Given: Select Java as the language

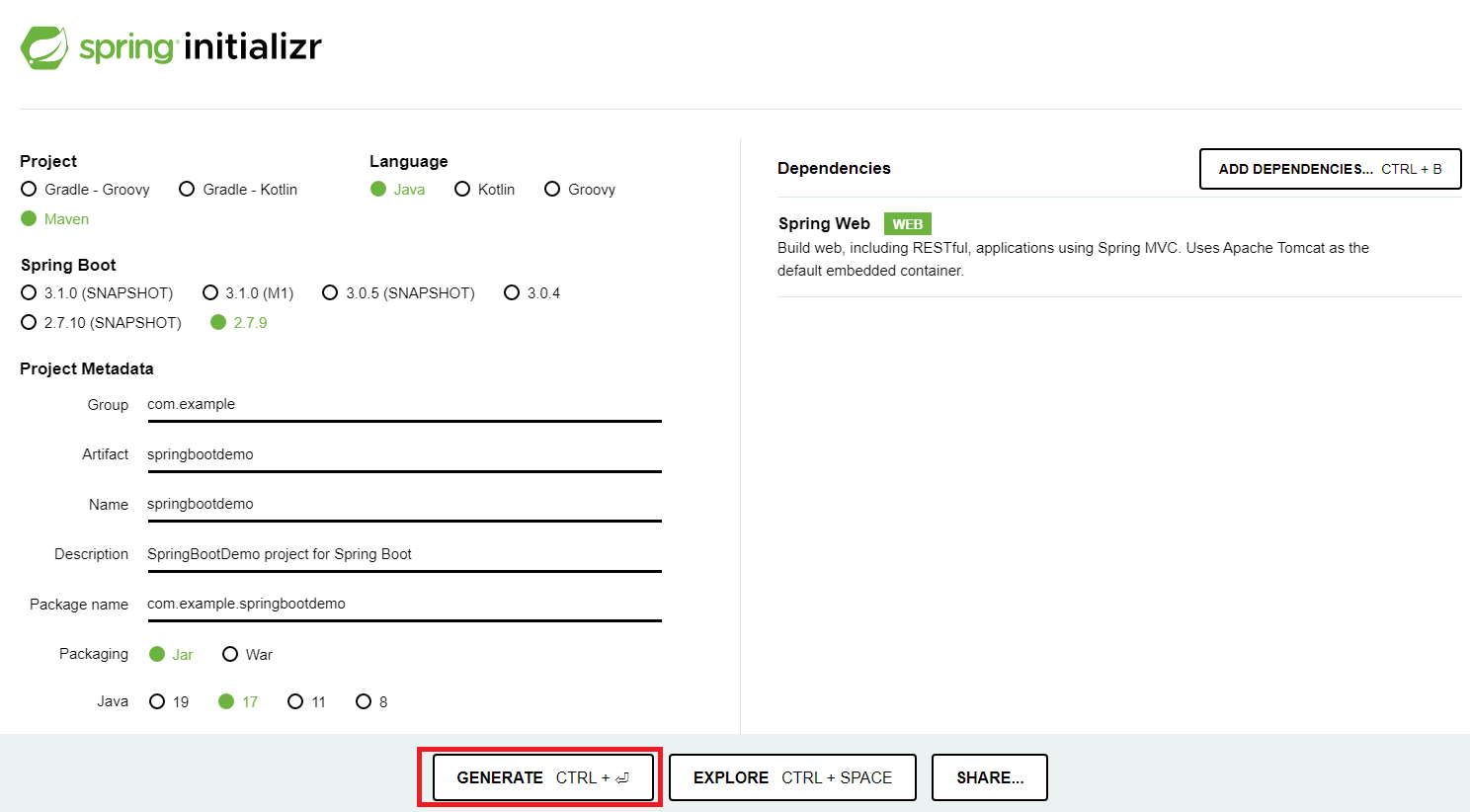Looking at the screenshot, I should coord(397,189).
